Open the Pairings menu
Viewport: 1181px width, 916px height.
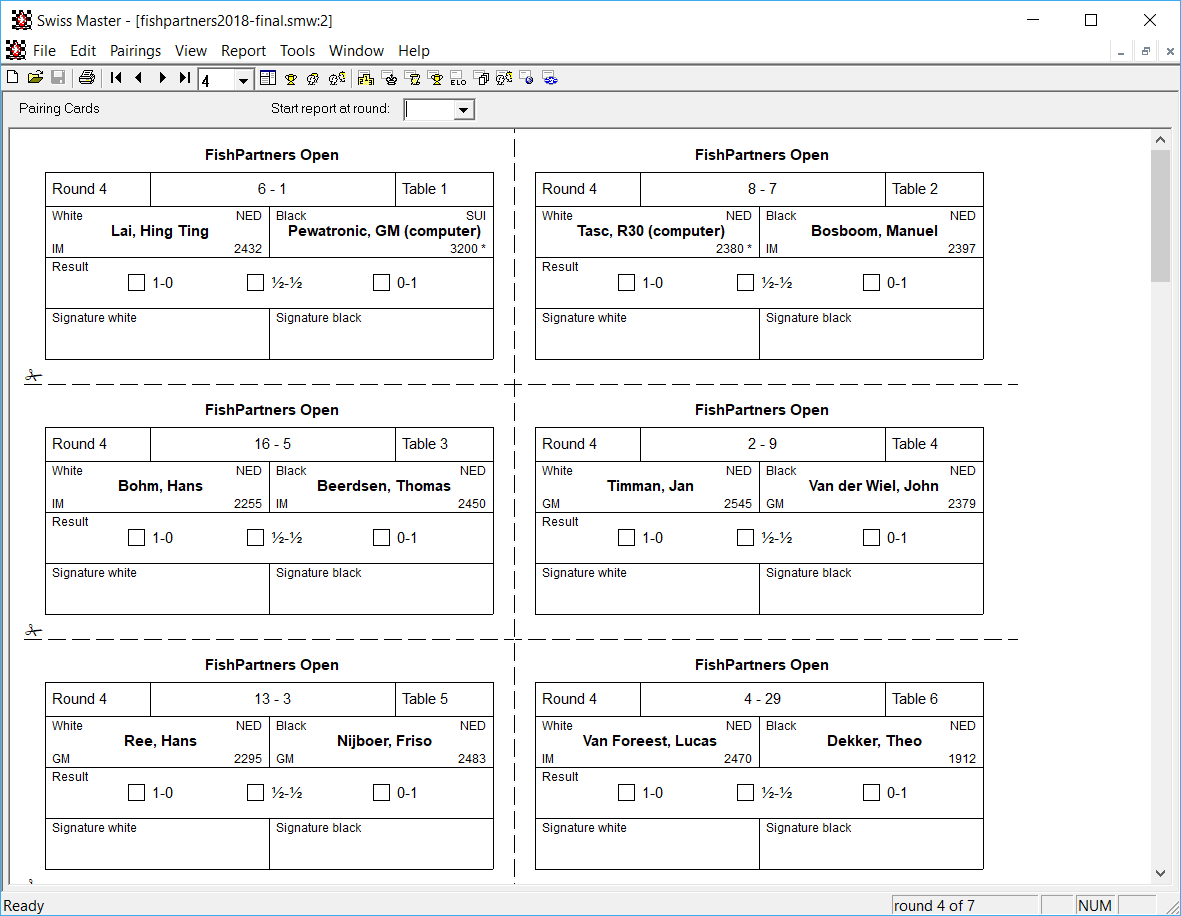click(x=136, y=50)
